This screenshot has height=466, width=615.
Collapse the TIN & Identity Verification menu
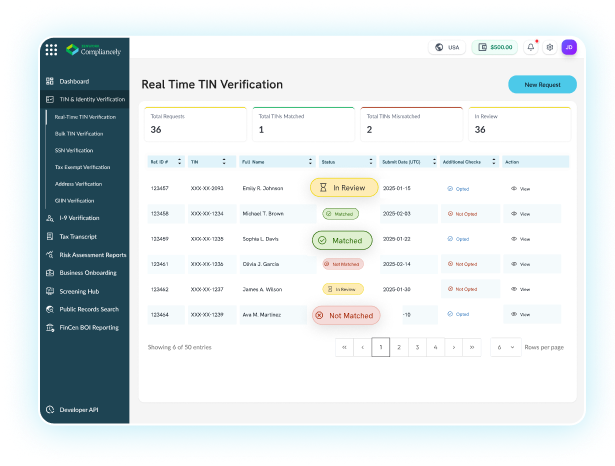tap(86, 100)
